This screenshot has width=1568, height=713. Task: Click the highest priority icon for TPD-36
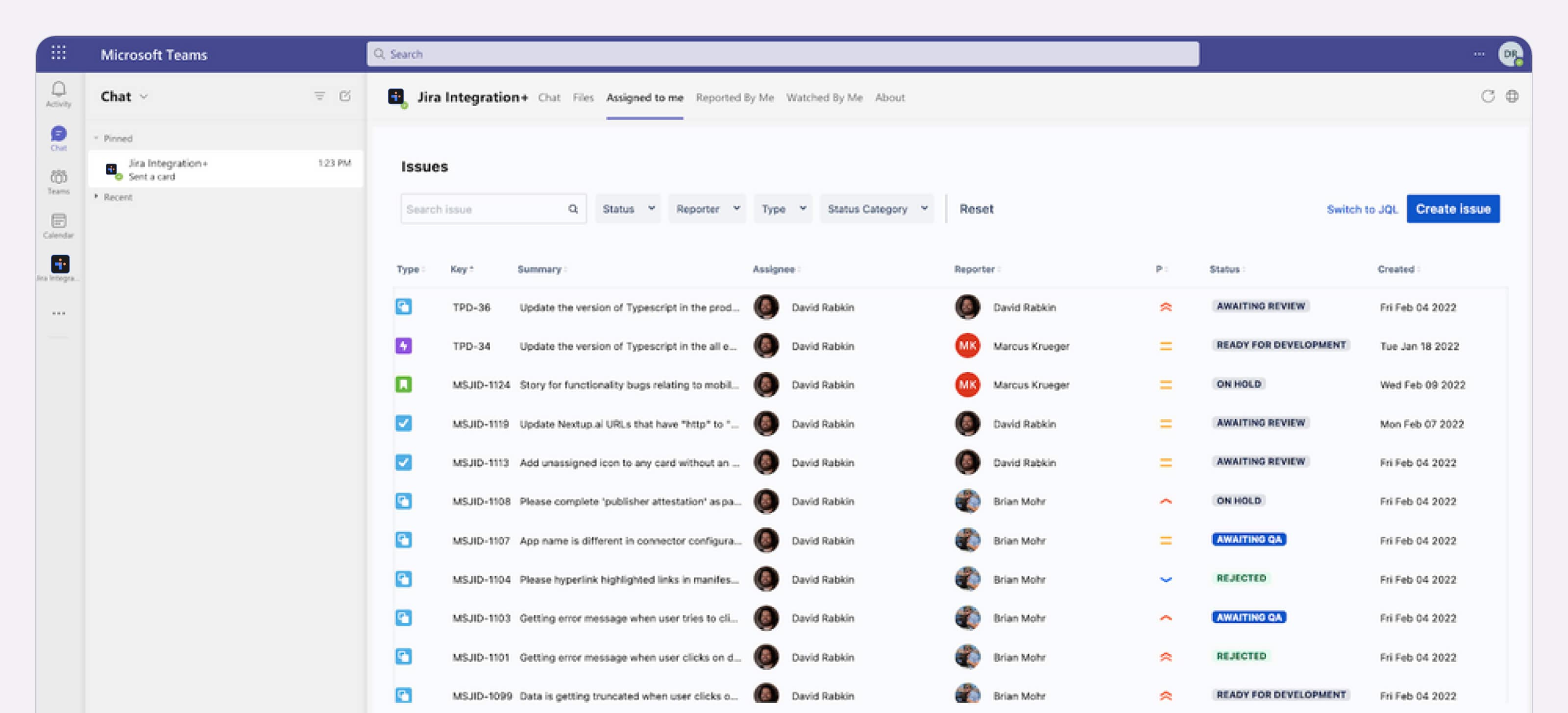coord(1165,307)
